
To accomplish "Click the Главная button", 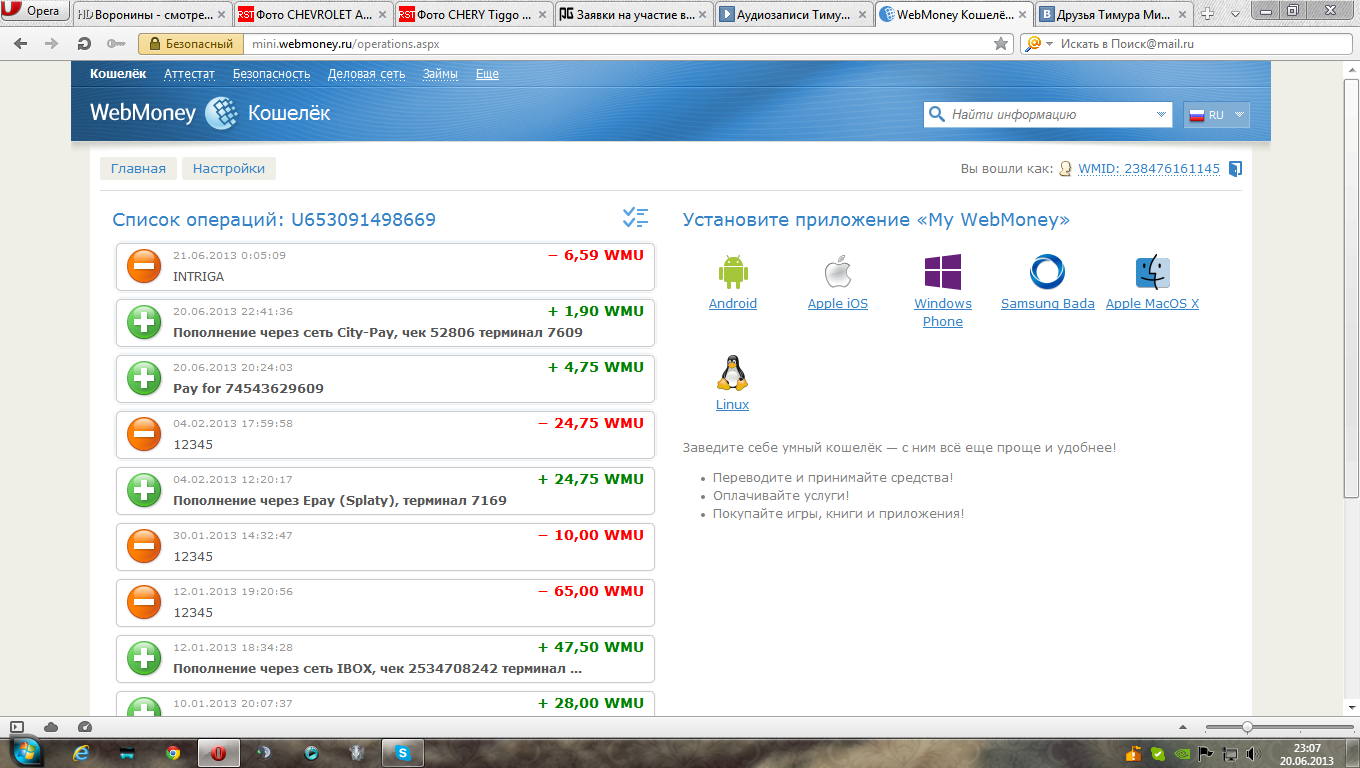I will tap(138, 169).
